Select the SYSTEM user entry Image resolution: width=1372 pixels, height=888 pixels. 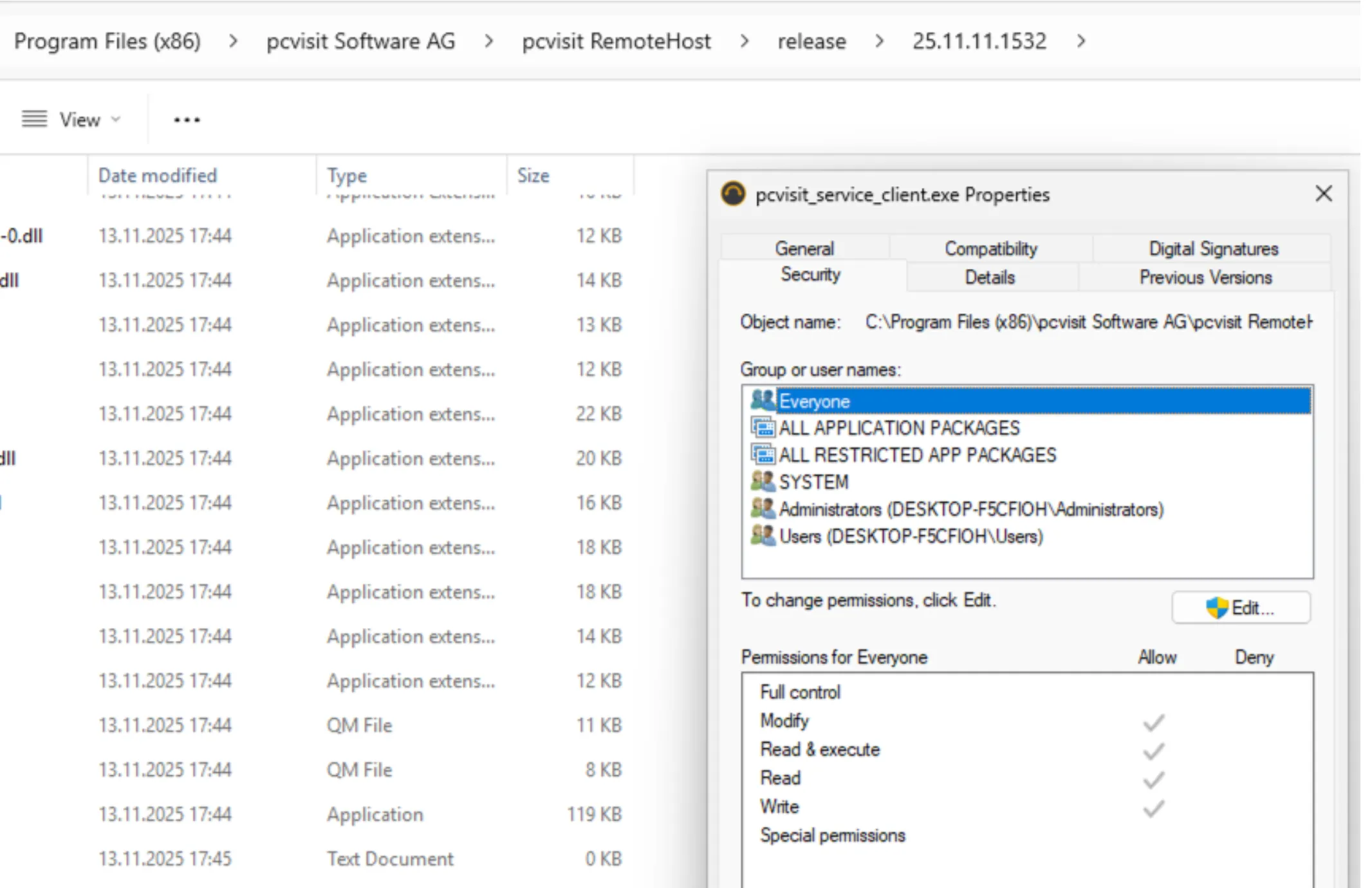(x=813, y=482)
